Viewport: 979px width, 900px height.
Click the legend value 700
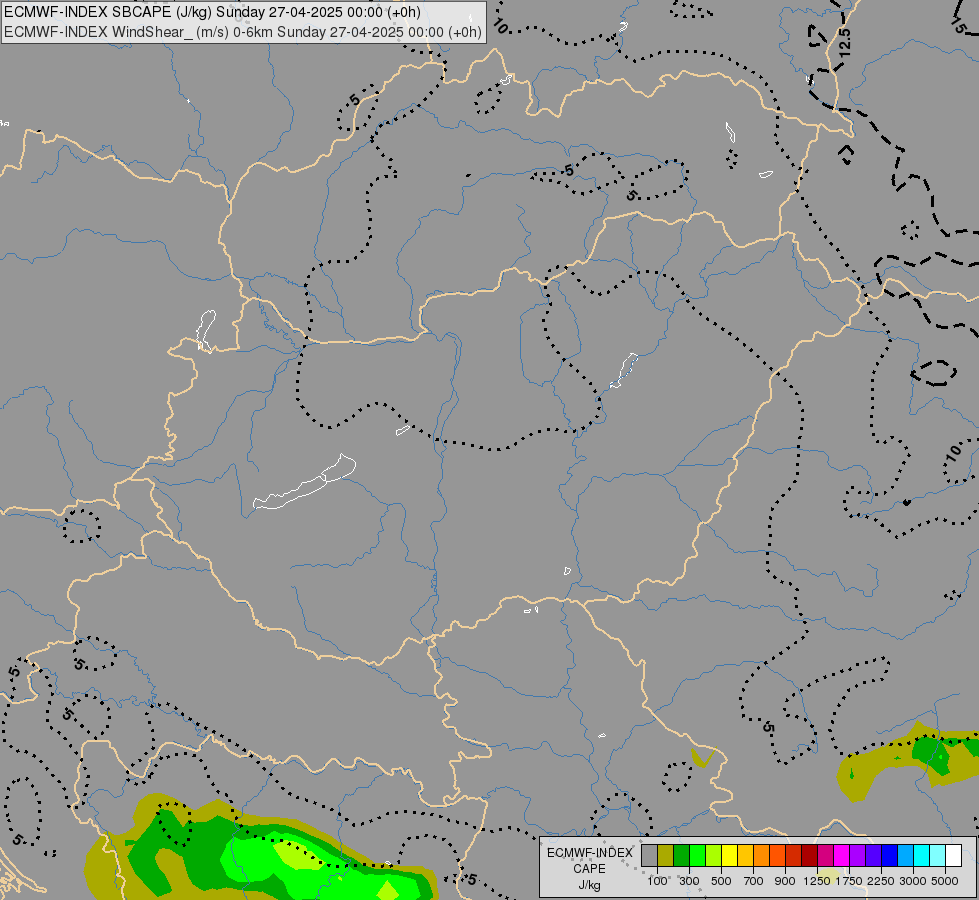coord(753,881)
